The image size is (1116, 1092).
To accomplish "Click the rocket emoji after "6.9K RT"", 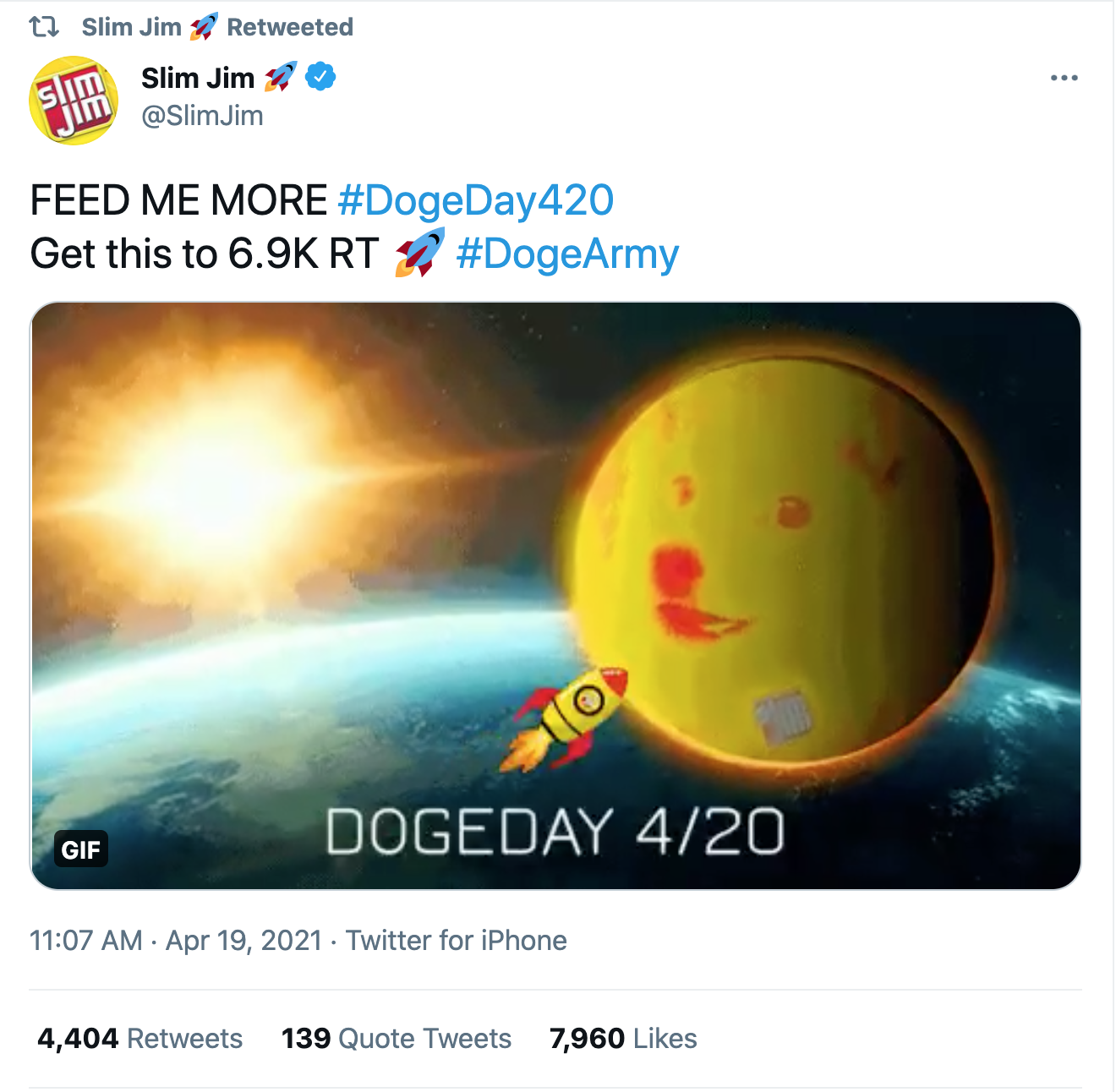I will pyautogui.click(x=419, y=253).
